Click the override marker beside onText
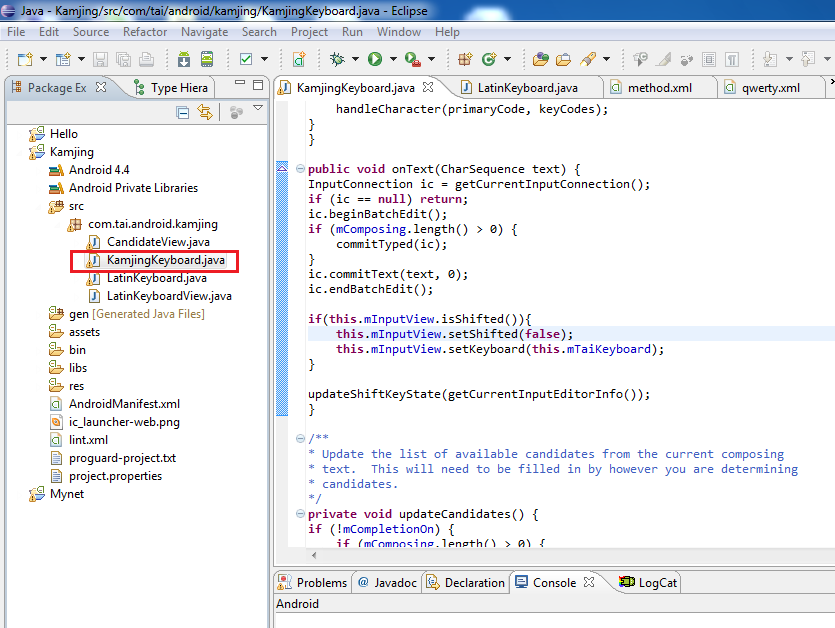This screenshot has width=835, height=628. (x=282, y=169)
